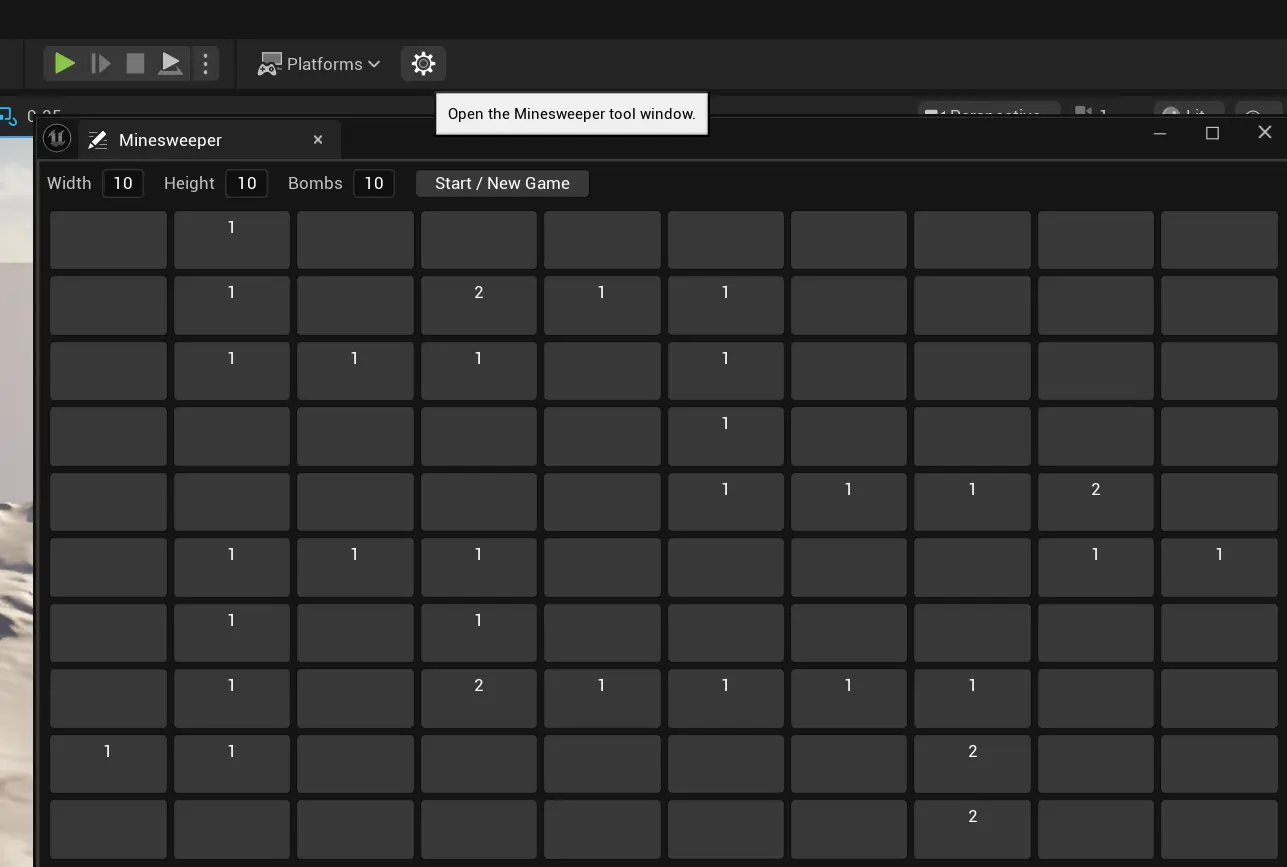This screenshot has height=867, width=1287.
Task: Click the Unreal Engine logo icon
Action: pyautogui.click(x=57, y=139)
